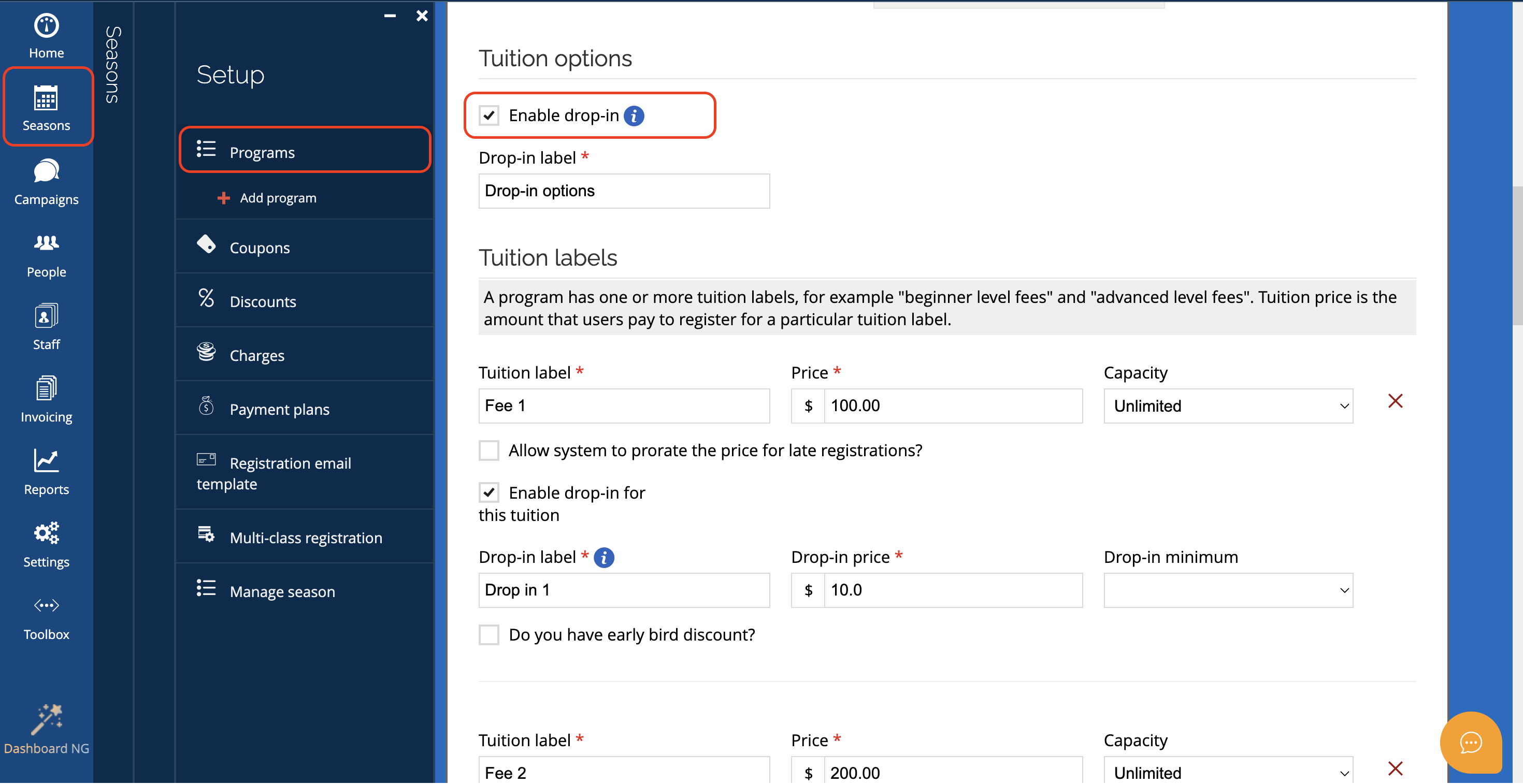Viewport: 1523px width, 784px height.
Task: Click the Drop-in price input field
Action: coord(952,591)
